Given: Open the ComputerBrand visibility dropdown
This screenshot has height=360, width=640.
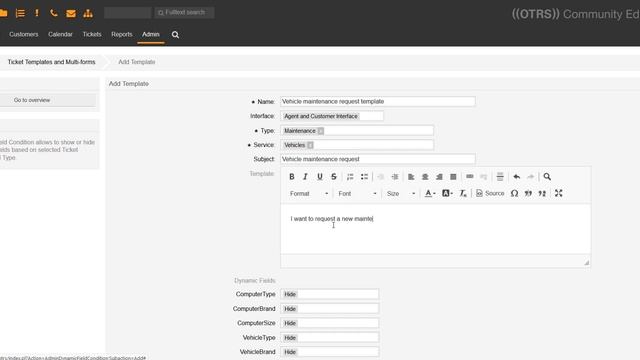Looking at the screenshot, I should [x=329, y=309].
